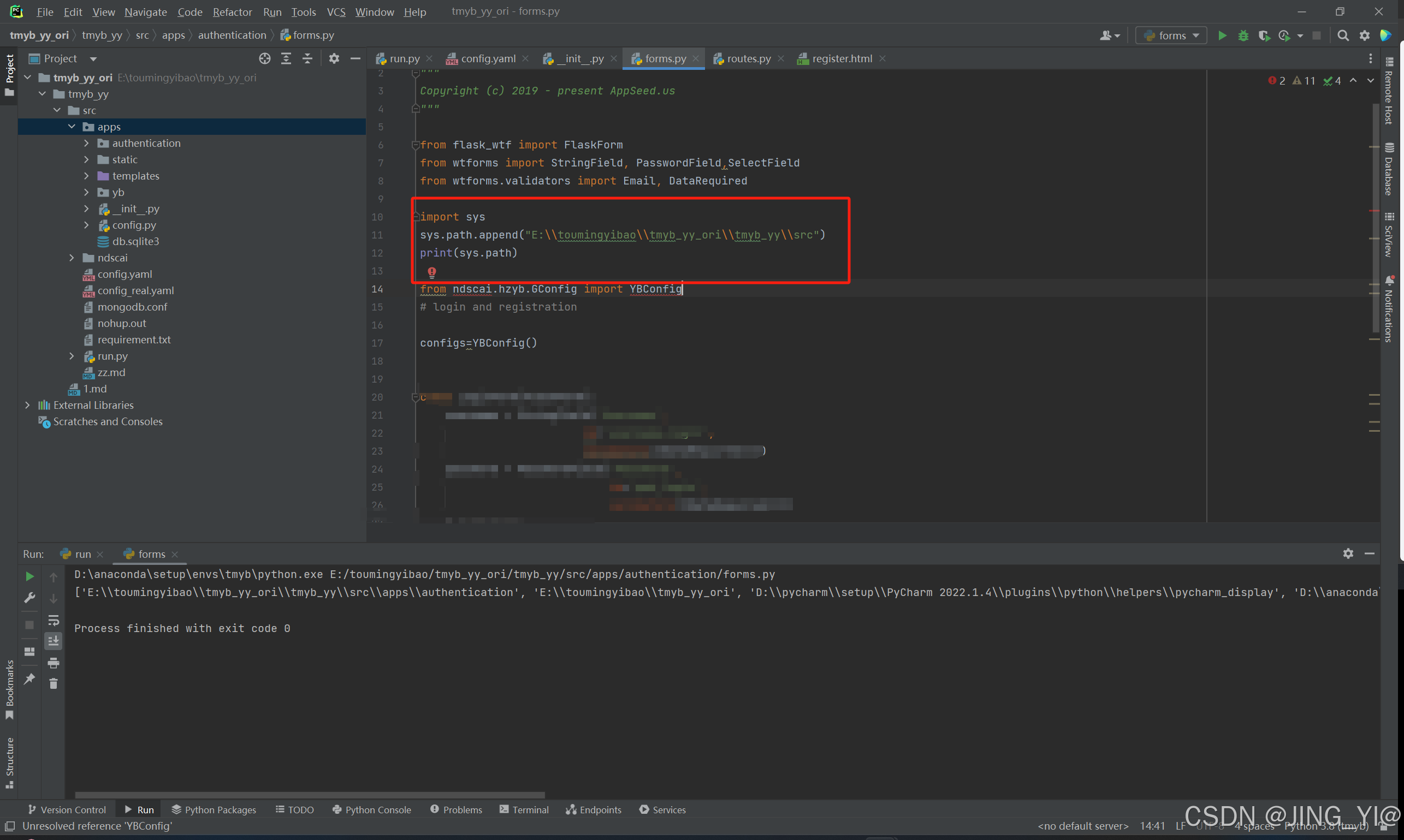Click the error bulb on line 13
The image size is (1404, 840).
coord(431,272)
